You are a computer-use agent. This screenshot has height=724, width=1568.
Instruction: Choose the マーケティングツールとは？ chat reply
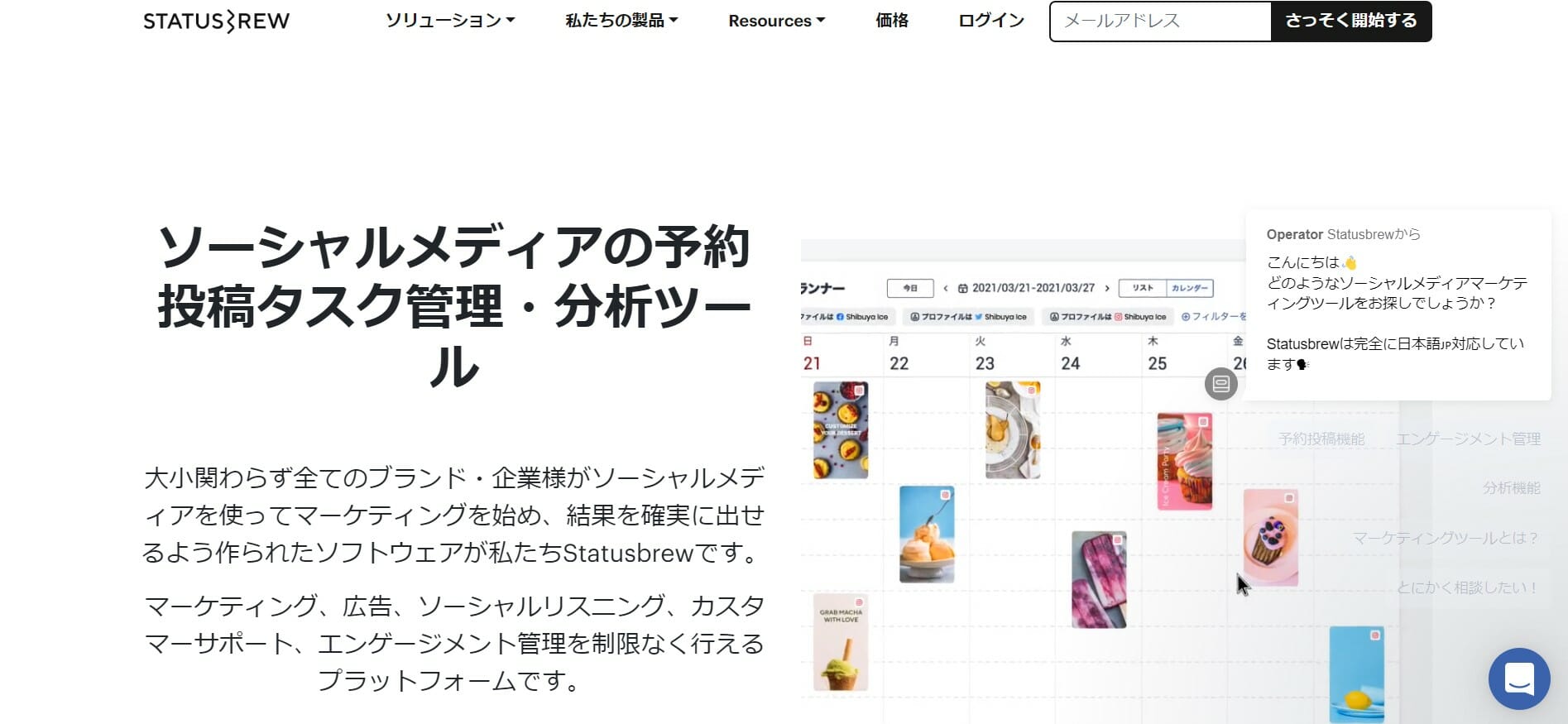1446,538
